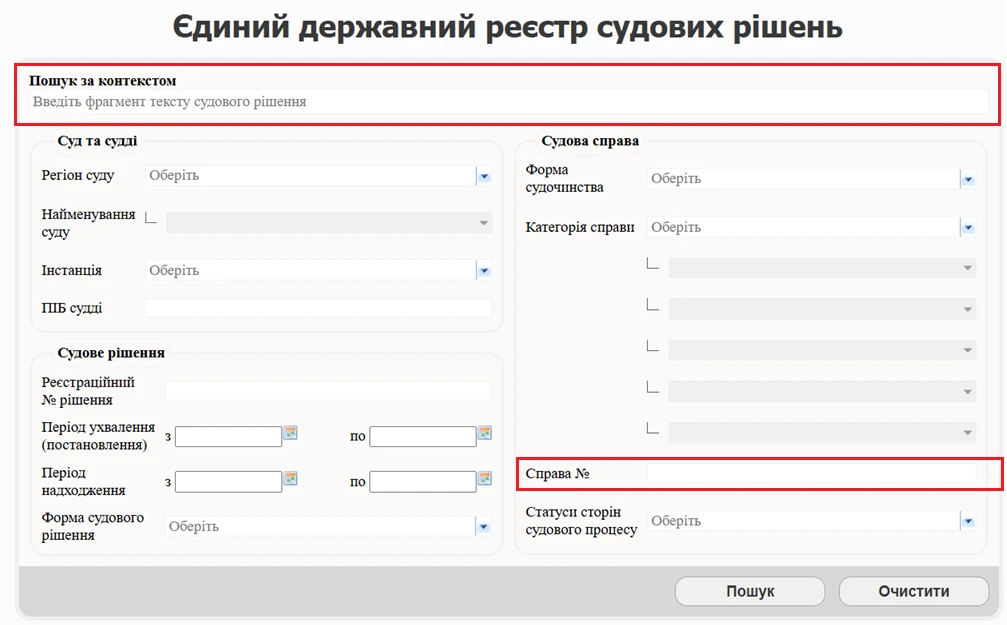1007x625 pixels.
Task: Click the Період ухвалення 'з' date field
Action: [228, 437]
